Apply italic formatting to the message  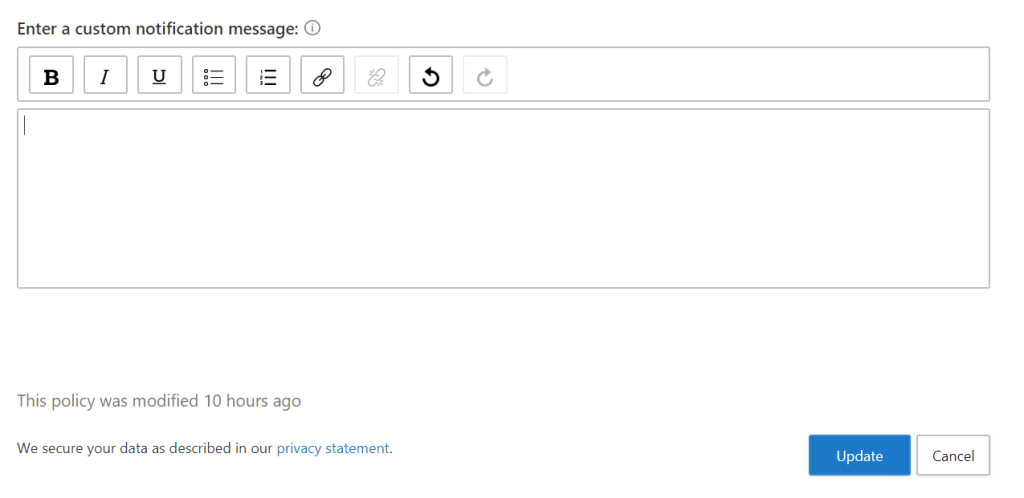click(105, 76)
